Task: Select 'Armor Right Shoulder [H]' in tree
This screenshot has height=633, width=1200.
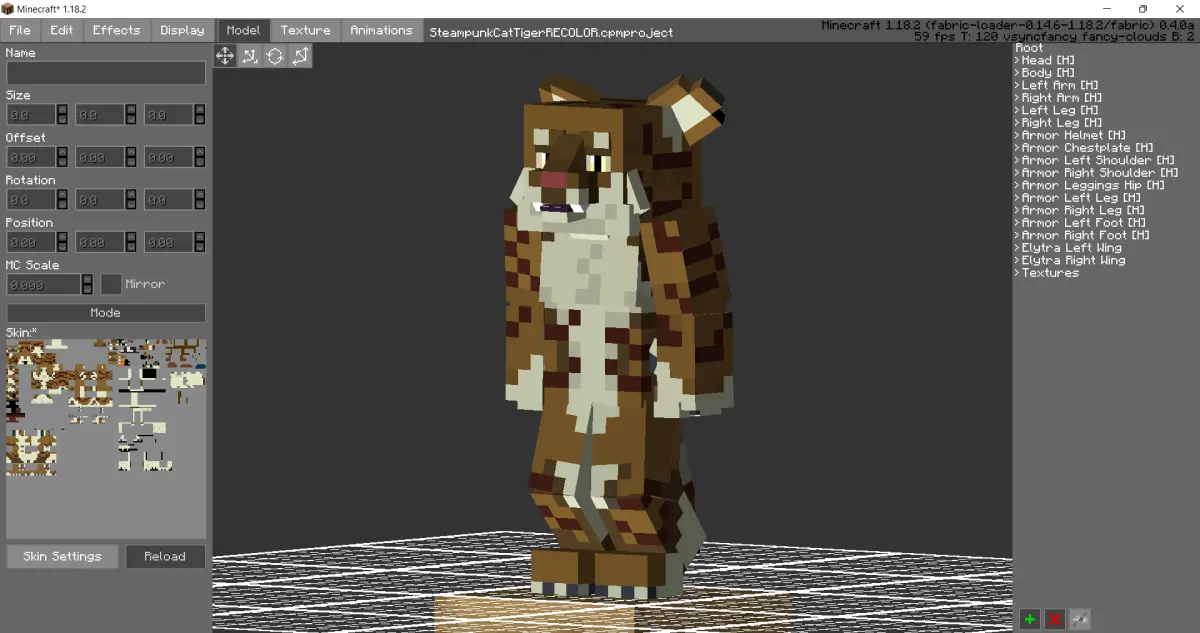Action: click(x=1101, y=173)
